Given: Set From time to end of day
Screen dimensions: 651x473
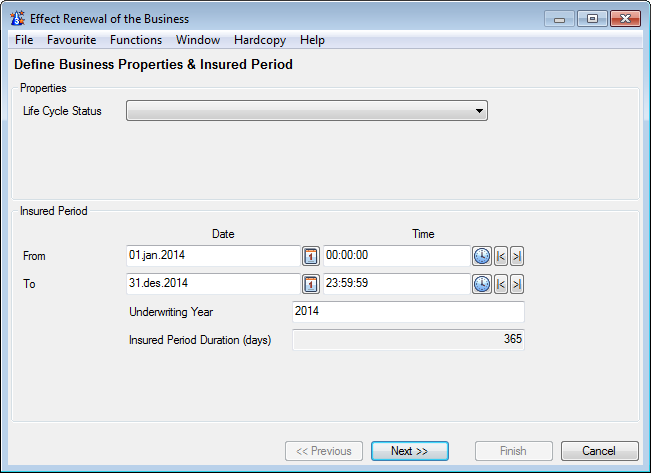Looking at the screenshot, I should tap(517, 257).
